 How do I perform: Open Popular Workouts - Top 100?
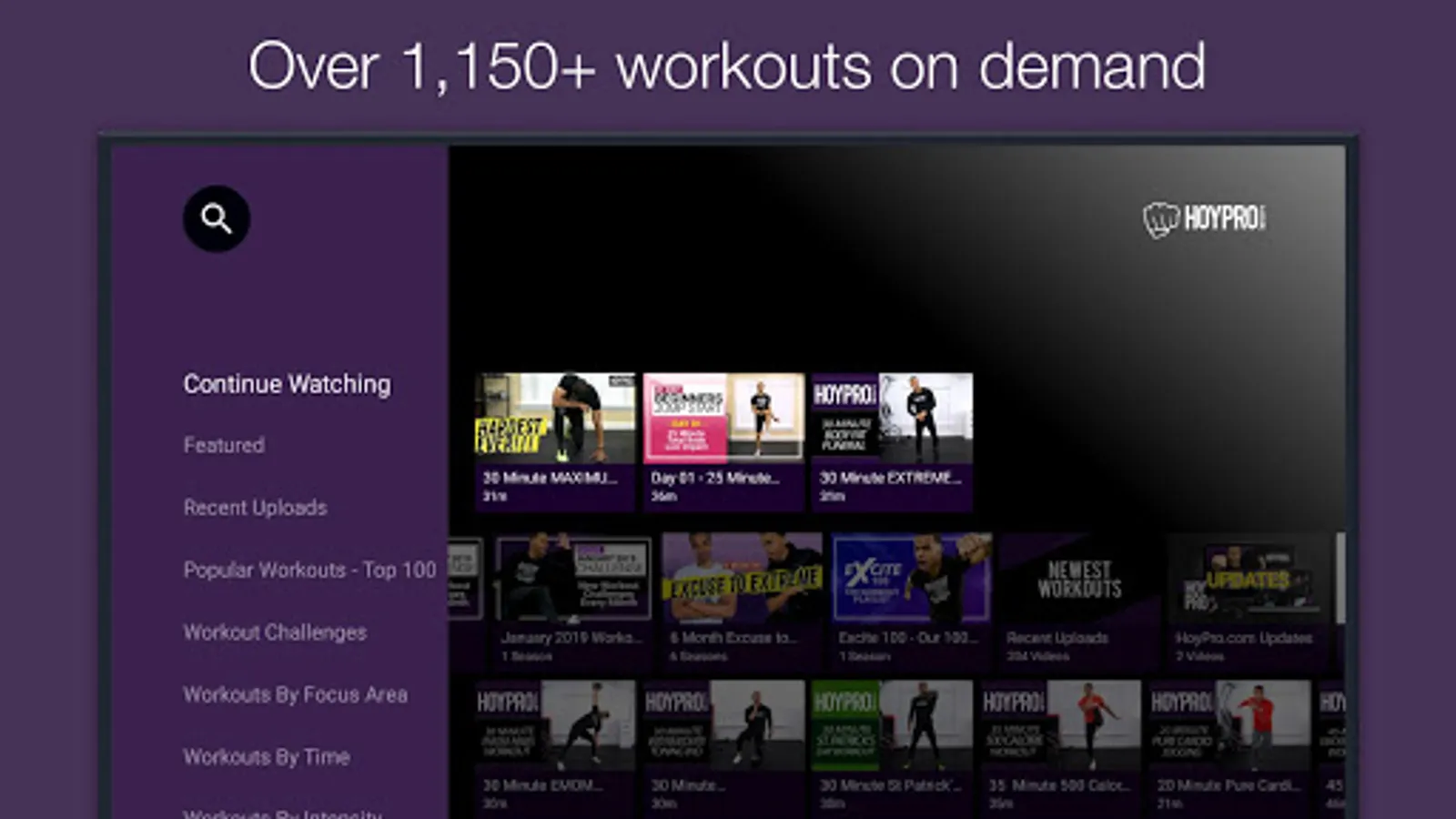[x=309, y=570]
